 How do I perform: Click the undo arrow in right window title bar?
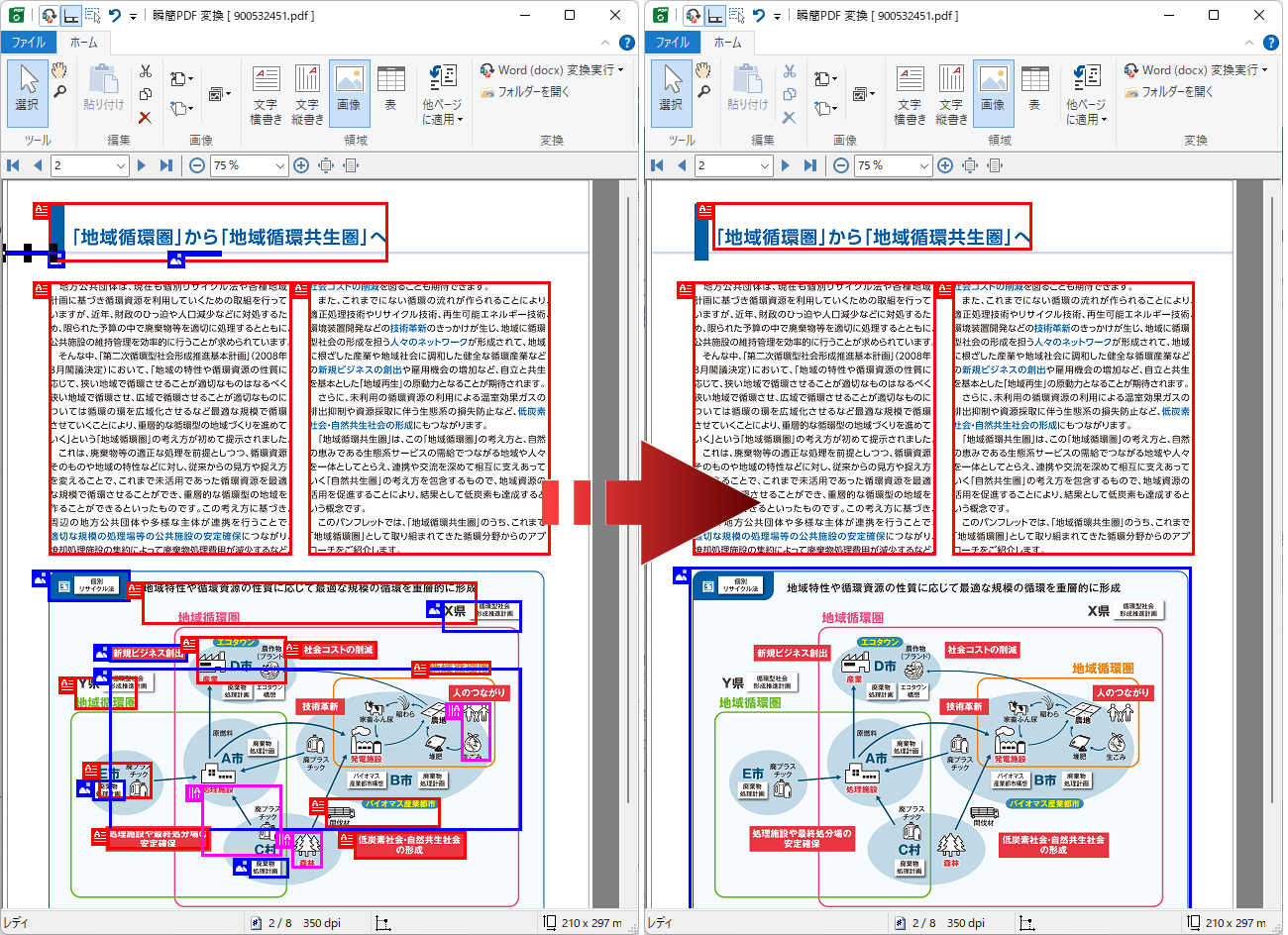(x=758, y=16)
